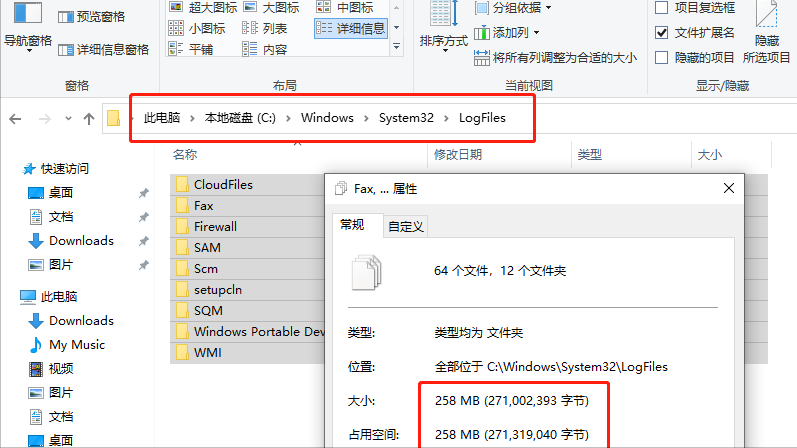Switch to Customize (自定义) tab in properties

(x=405, y=226)
